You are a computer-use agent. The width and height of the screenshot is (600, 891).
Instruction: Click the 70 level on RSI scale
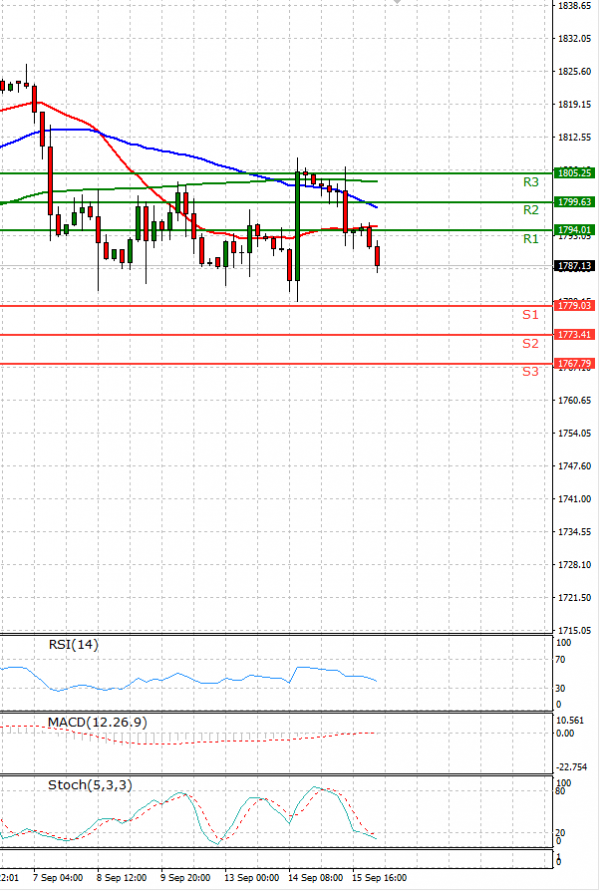560,660
